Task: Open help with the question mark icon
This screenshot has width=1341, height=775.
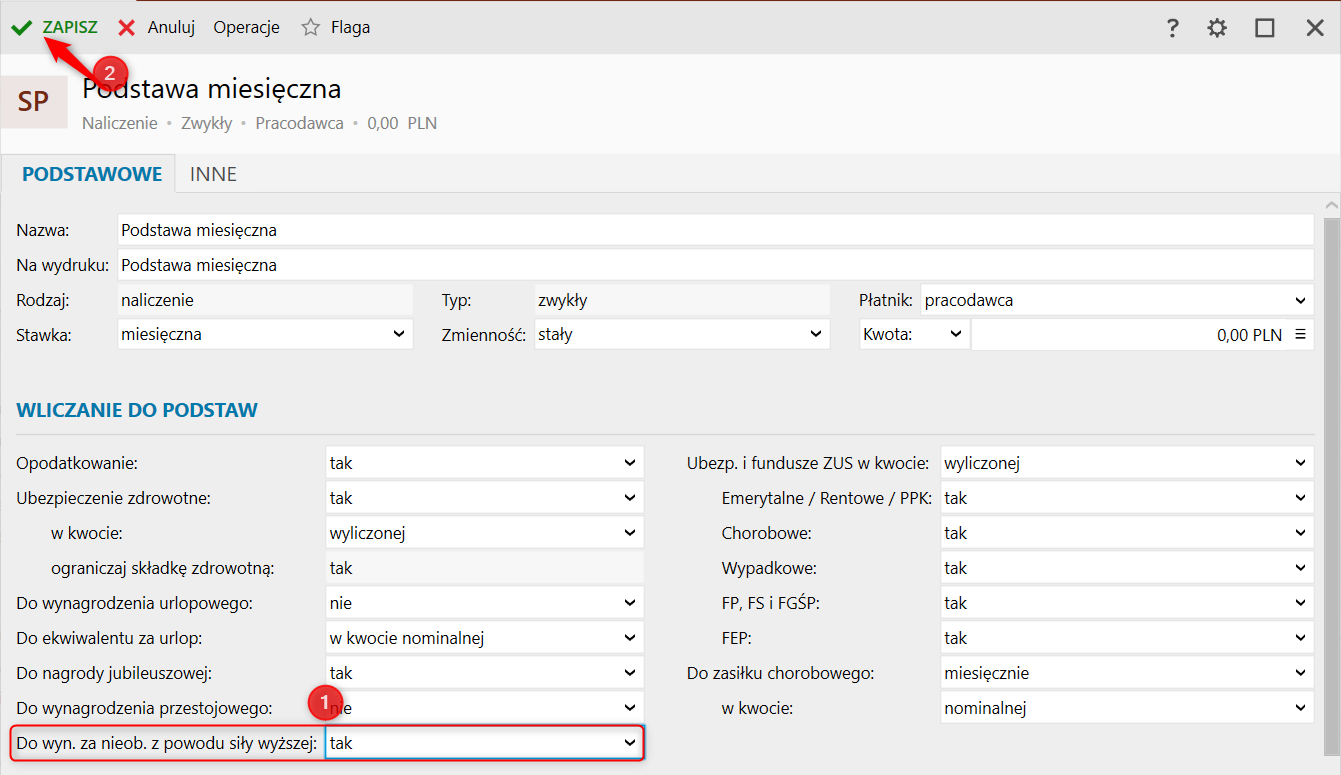Action: coord(1173,28)
